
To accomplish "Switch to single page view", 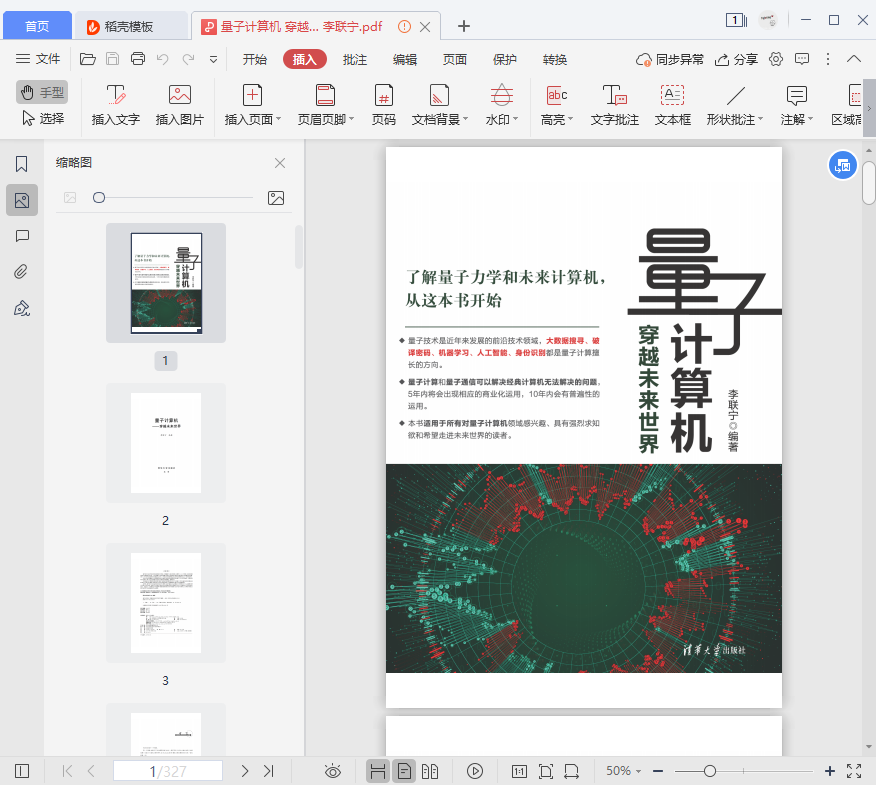I will [404, 771].
